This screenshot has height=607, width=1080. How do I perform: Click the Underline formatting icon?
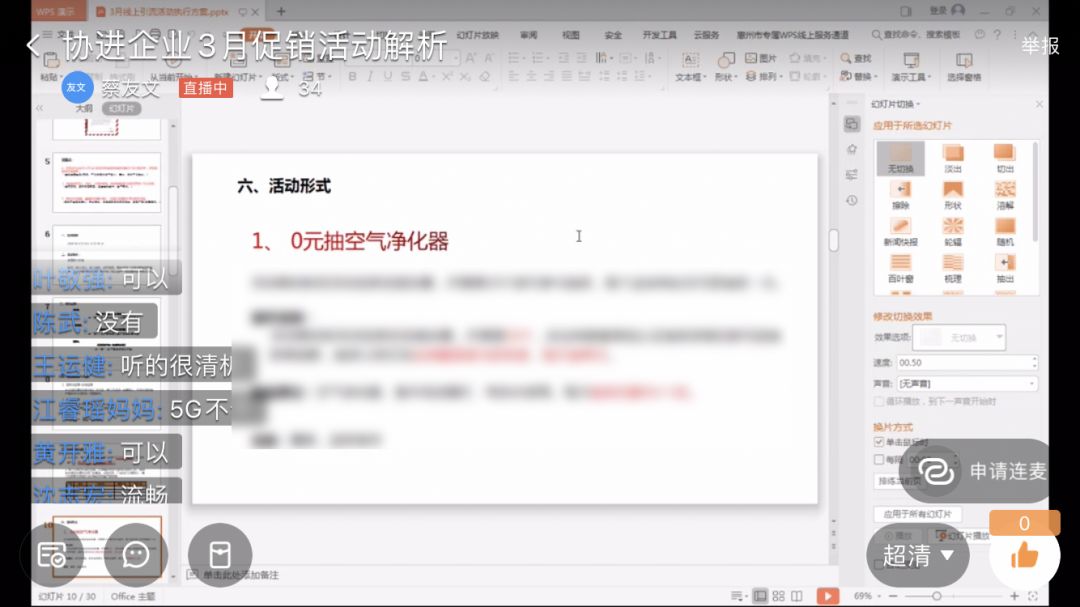[x=387, y=76]
